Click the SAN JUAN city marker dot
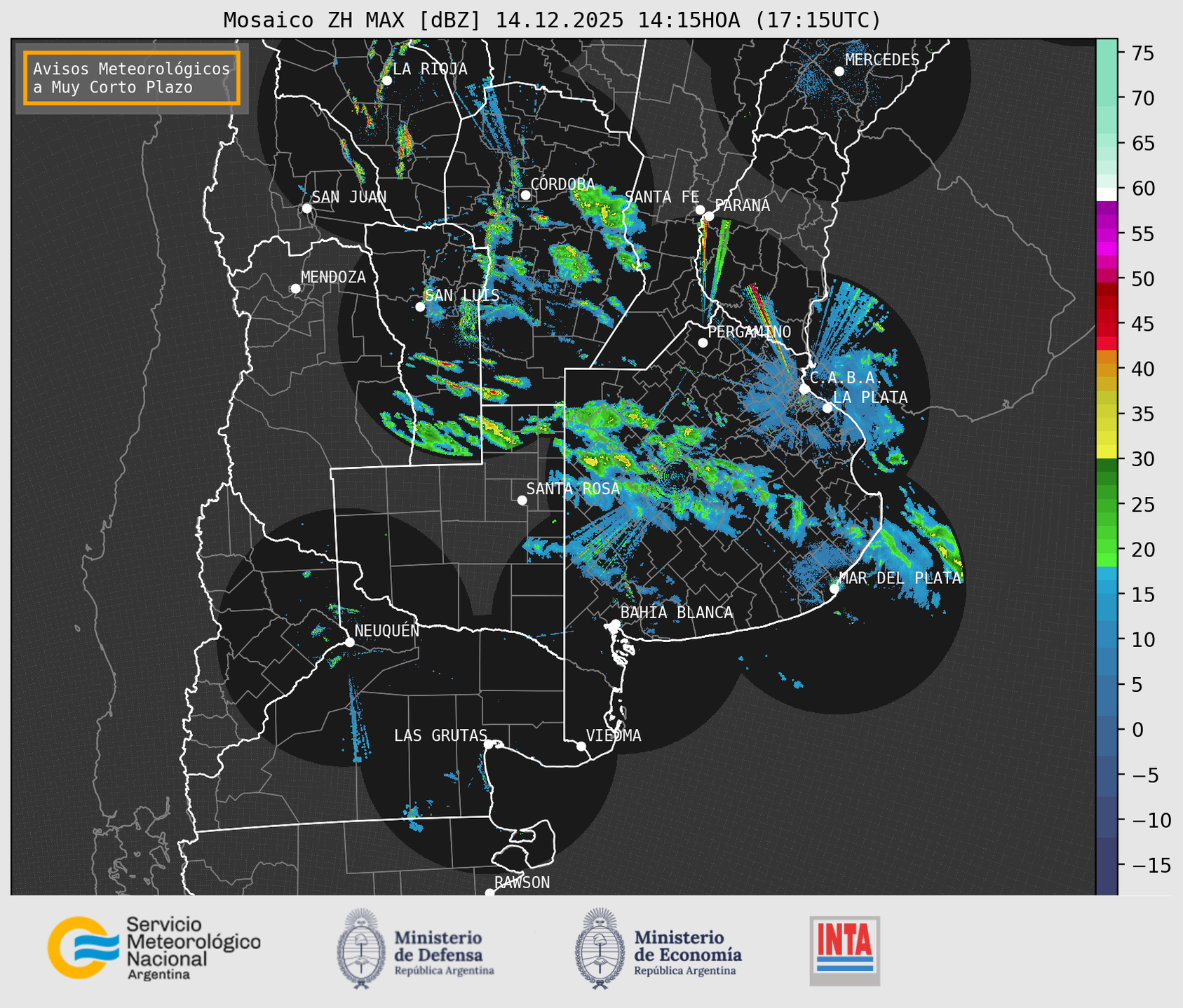Screen dimensions: 1183x1008 pyautogui.click(x=306, y=208)
